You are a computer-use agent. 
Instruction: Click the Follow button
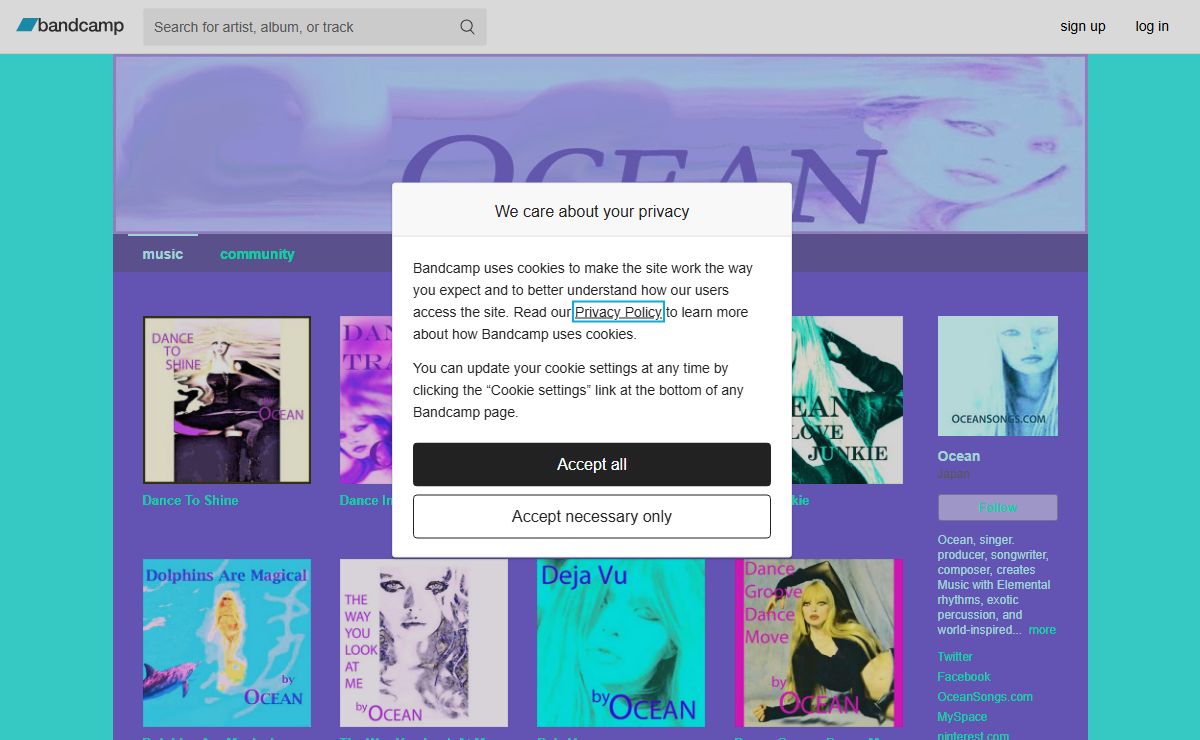(x=998, y=507)
